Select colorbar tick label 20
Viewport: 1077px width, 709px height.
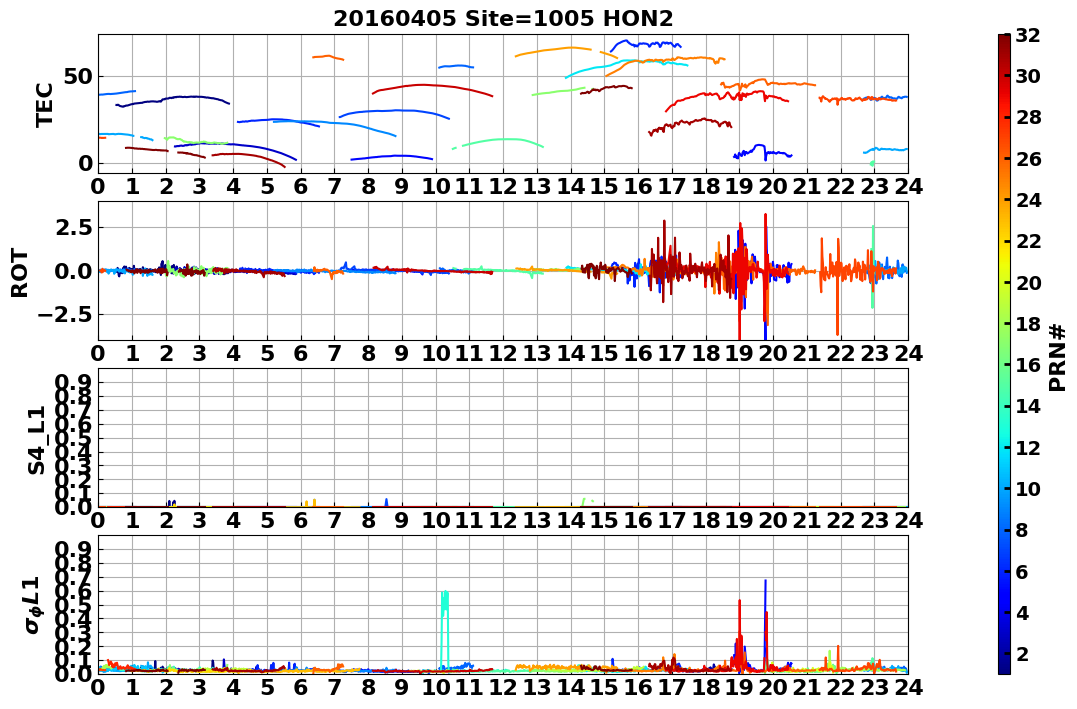click(x=1028, y=282)
